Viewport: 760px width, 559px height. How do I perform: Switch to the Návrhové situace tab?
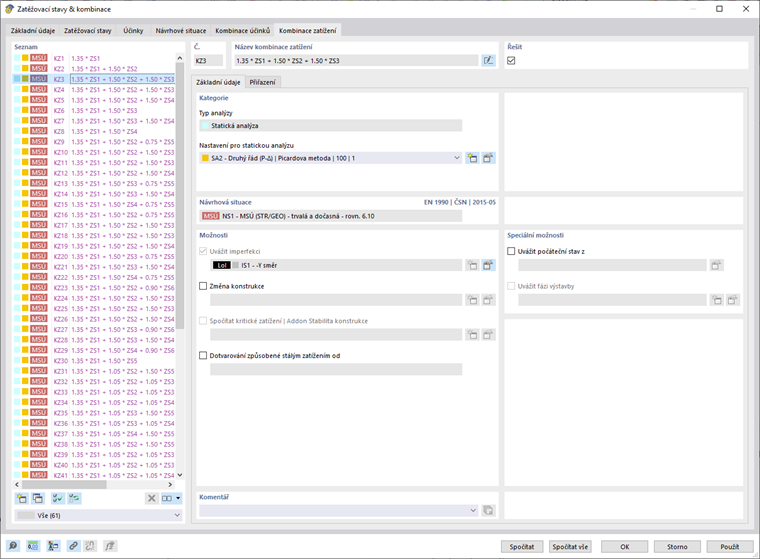click(181, 31)
